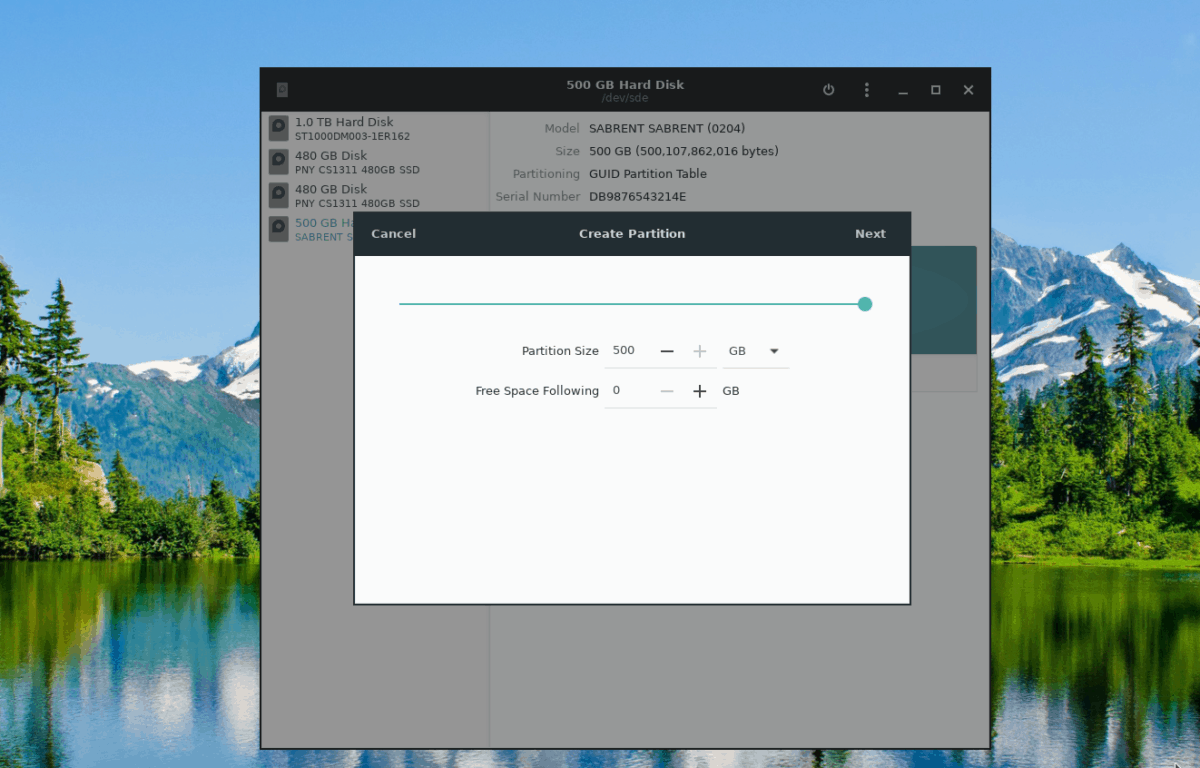Image resolution: width=1200 pixels, height=768 pixels.
Task: Decrease free space following with minus
Action: click(x=667, y=391)
